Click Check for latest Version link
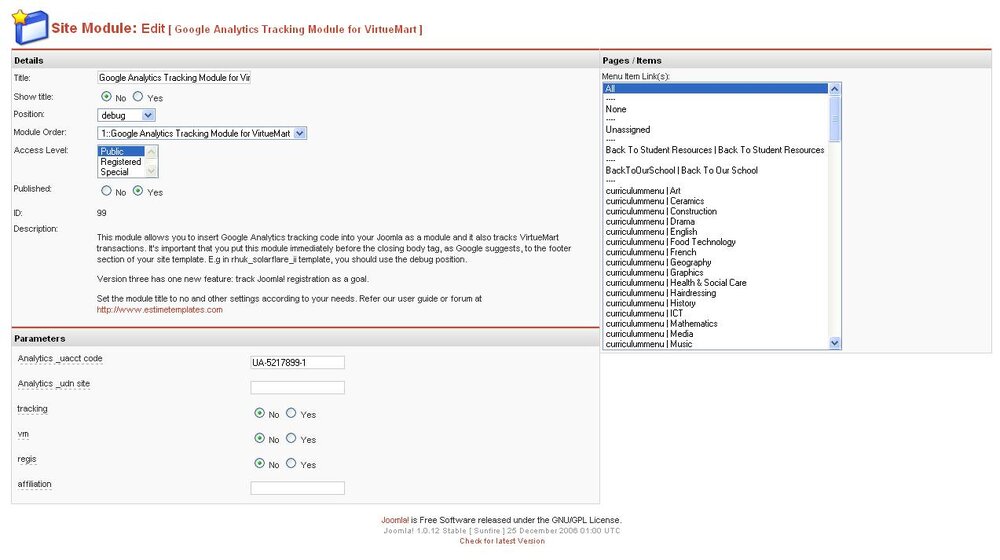The height and width of the screenshot is (560, 1000). click(x=502, y=541)
